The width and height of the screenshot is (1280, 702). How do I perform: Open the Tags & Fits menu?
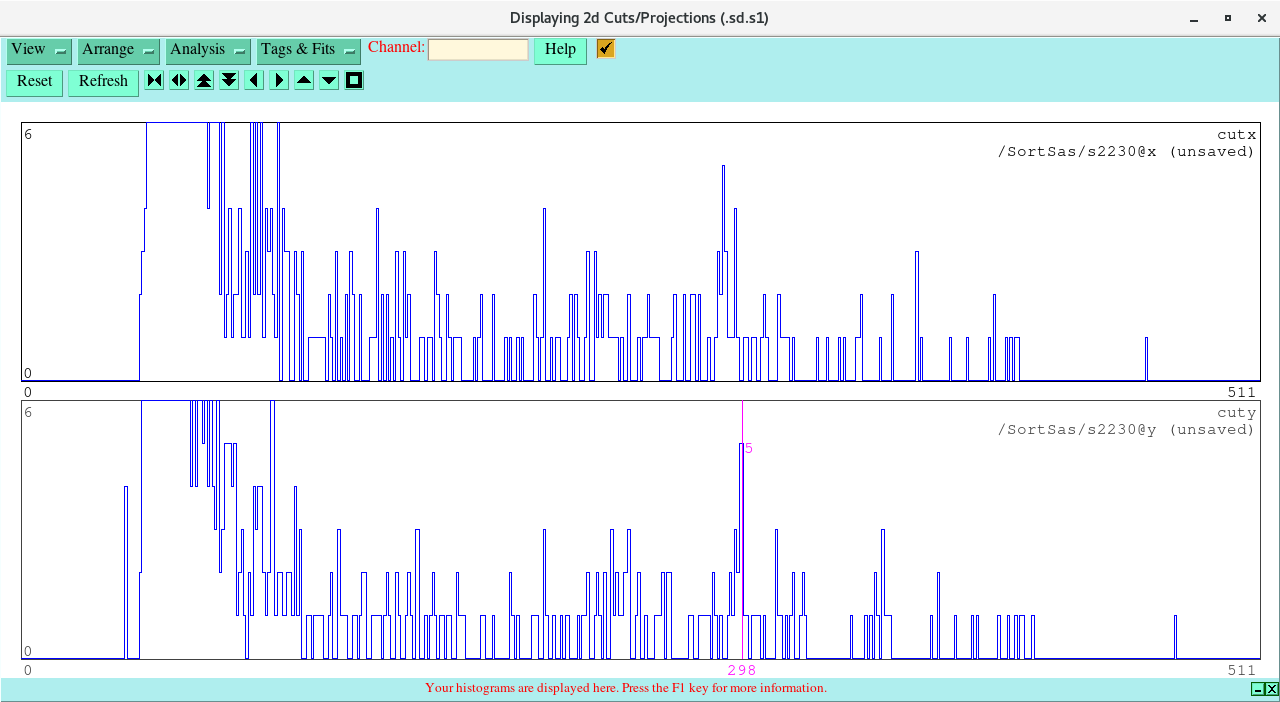(308, 50)
